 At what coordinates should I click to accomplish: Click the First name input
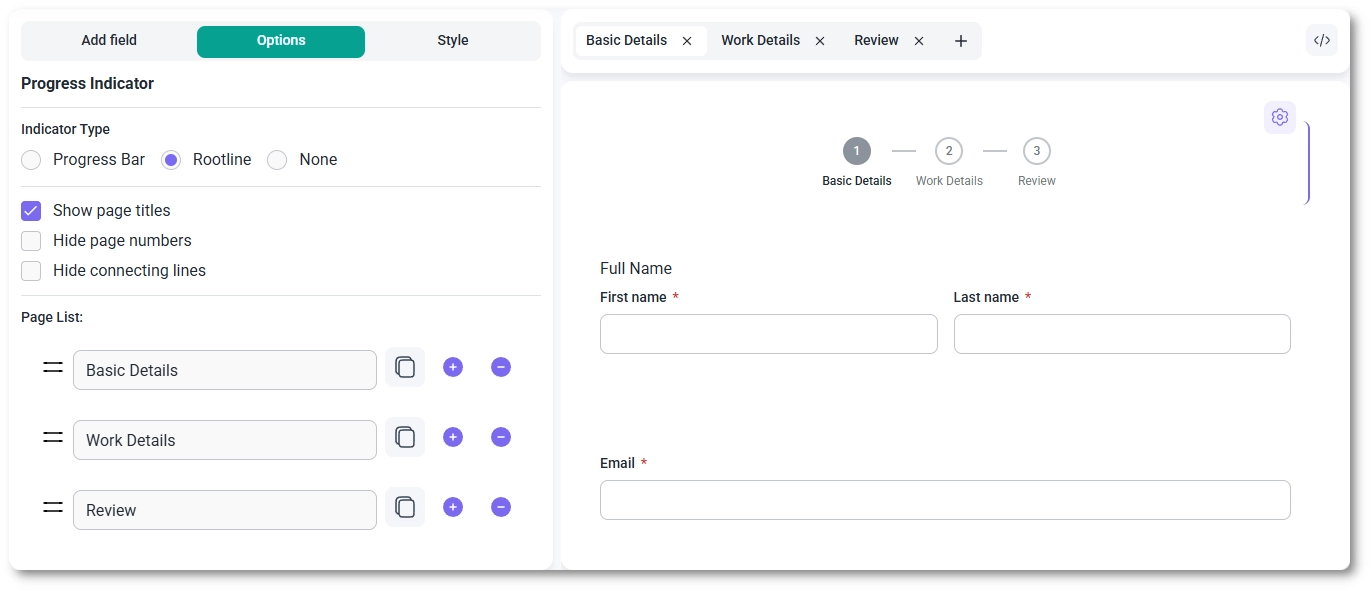(769, 334)
